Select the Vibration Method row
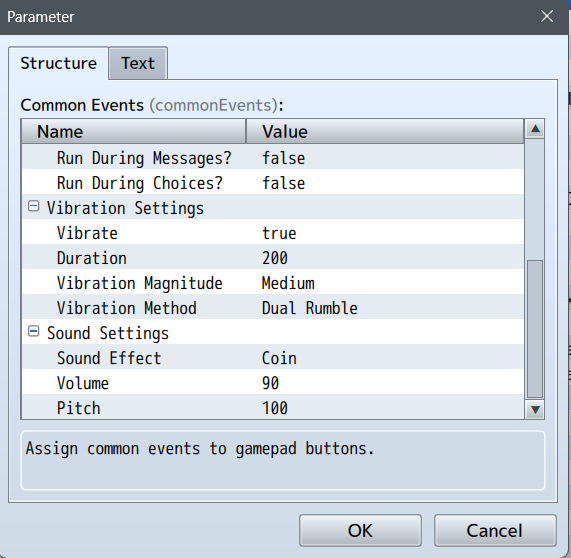This screenshot has width=571, height=558. coord(273,308)
